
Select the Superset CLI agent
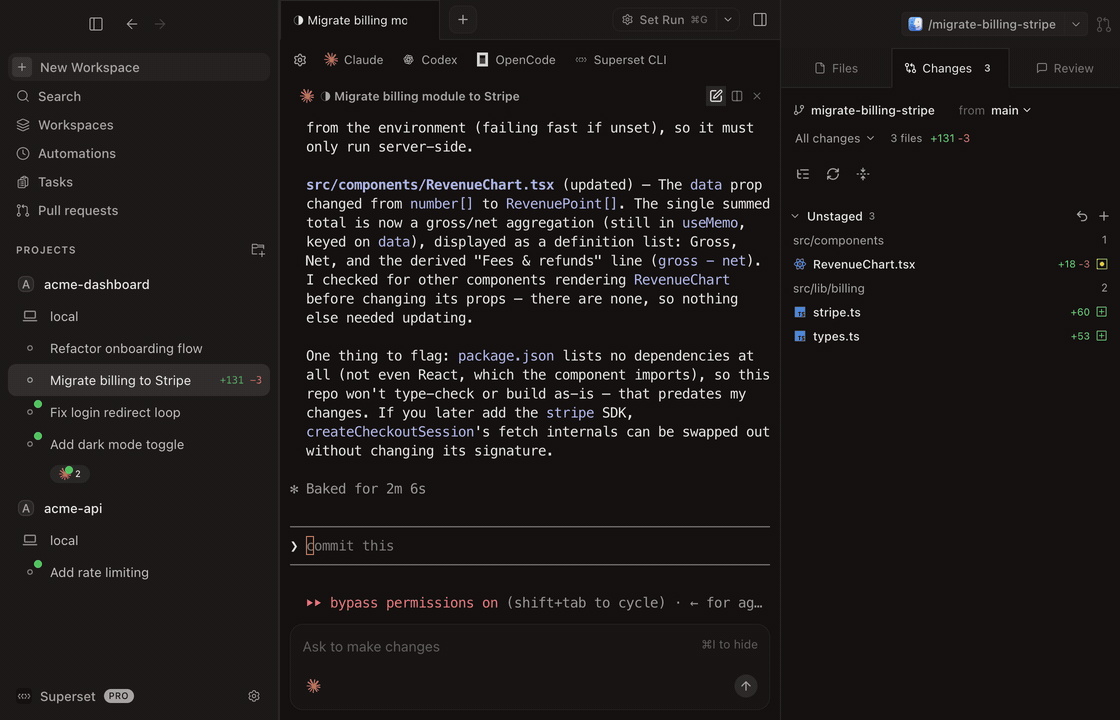621,60
